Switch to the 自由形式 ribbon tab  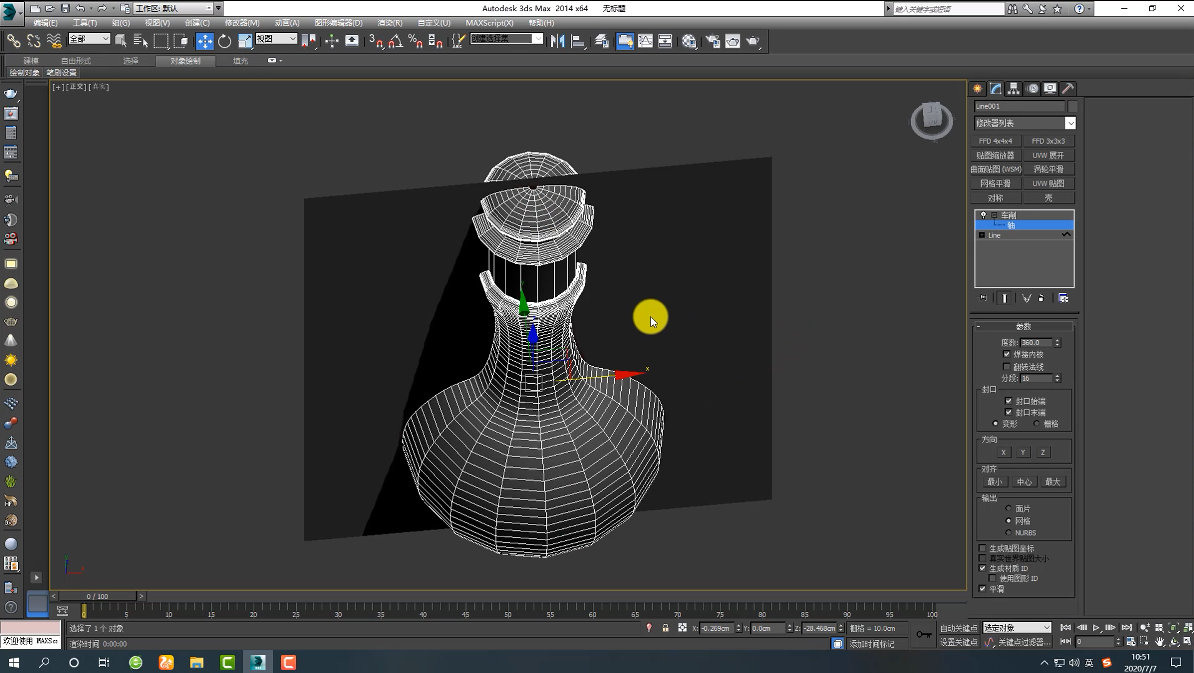pos(75,61)
